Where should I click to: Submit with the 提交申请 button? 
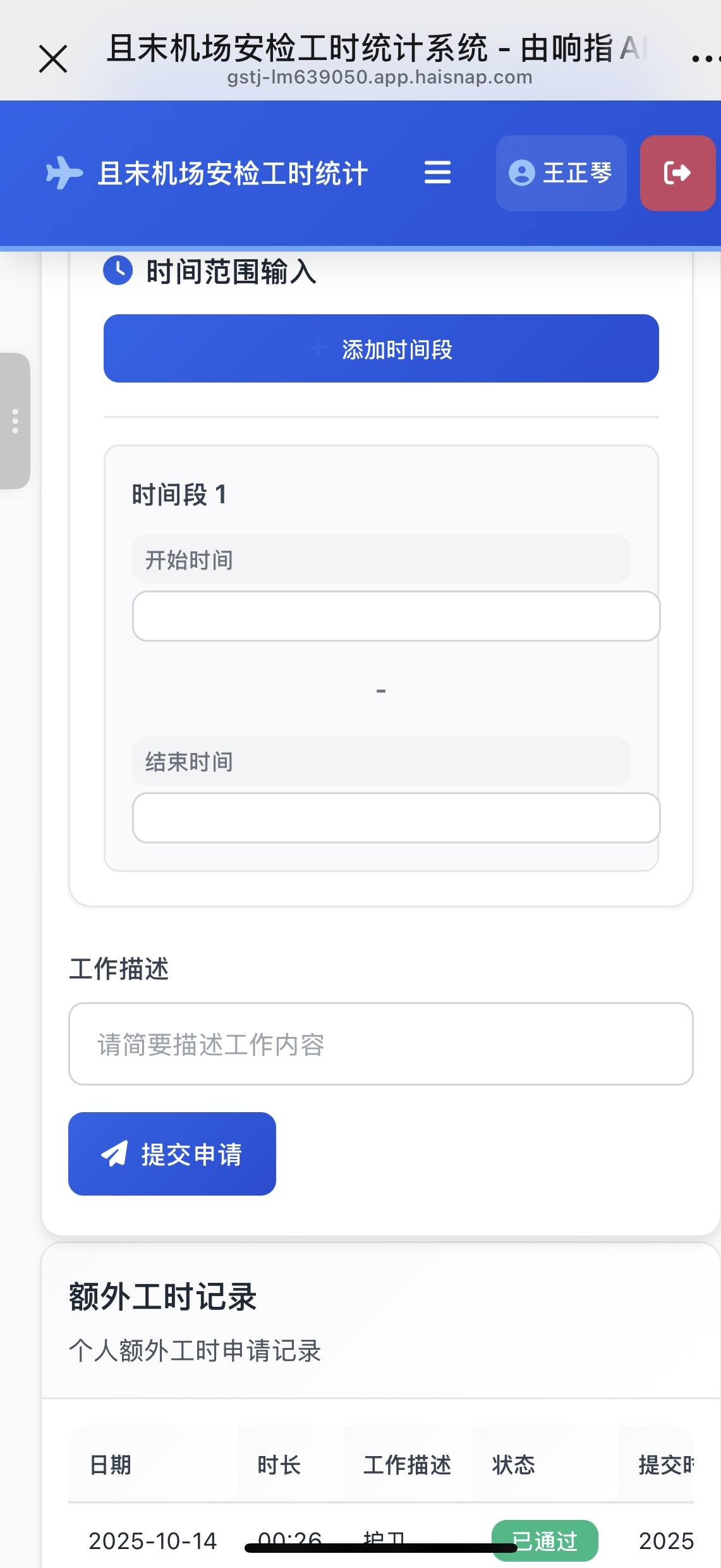[x=172, y=1154]
